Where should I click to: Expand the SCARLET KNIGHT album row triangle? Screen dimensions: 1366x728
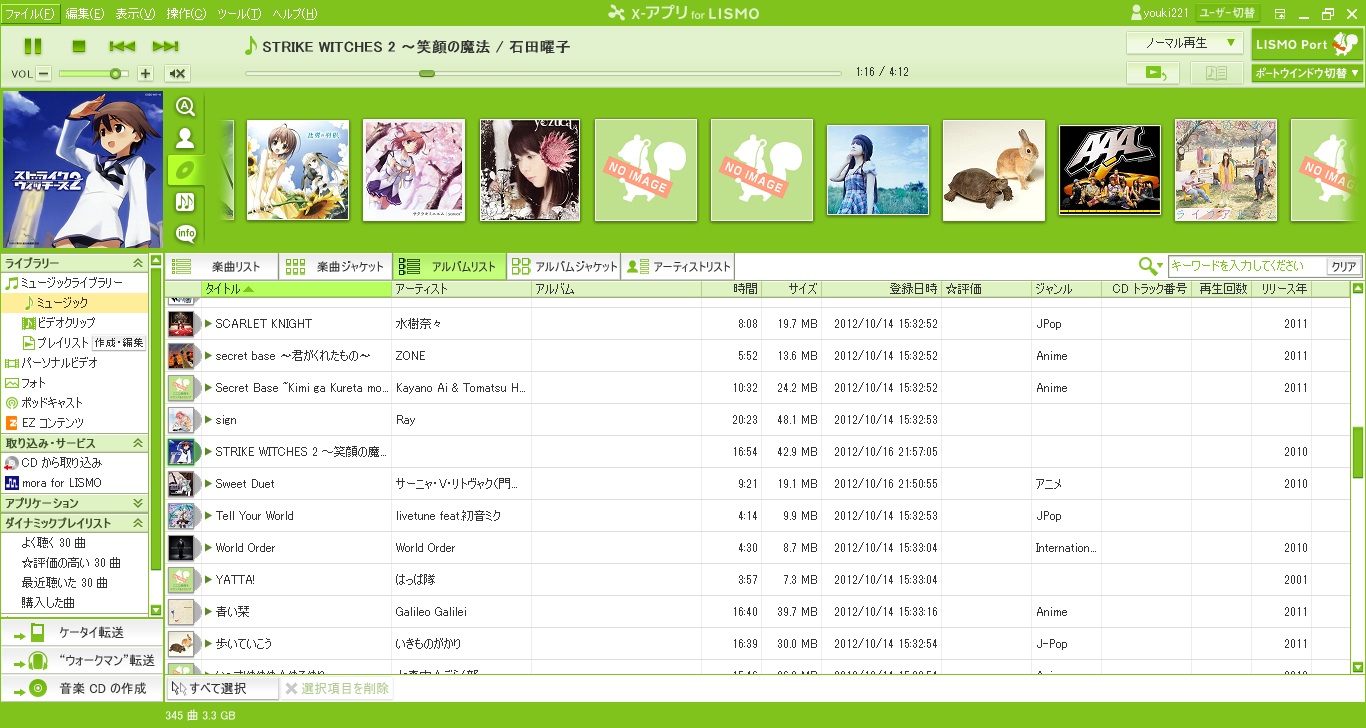coord(208,323)
